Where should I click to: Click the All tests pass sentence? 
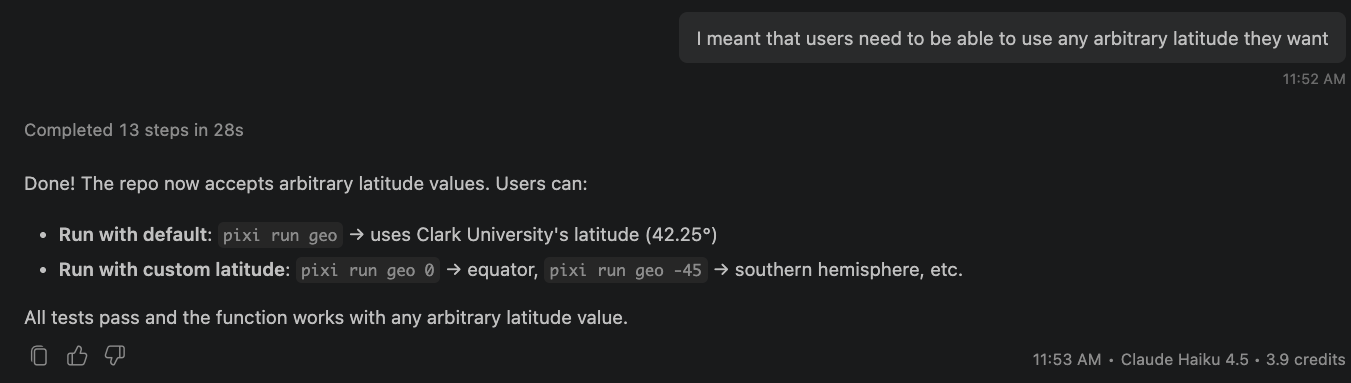[326, 319]
